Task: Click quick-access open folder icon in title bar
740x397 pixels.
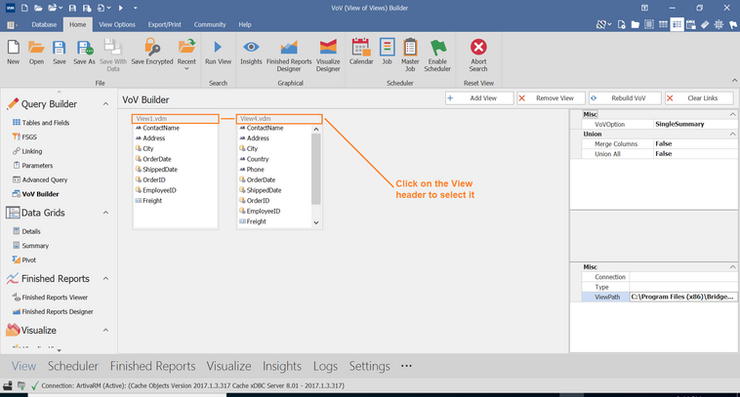Action: (38, 8)
